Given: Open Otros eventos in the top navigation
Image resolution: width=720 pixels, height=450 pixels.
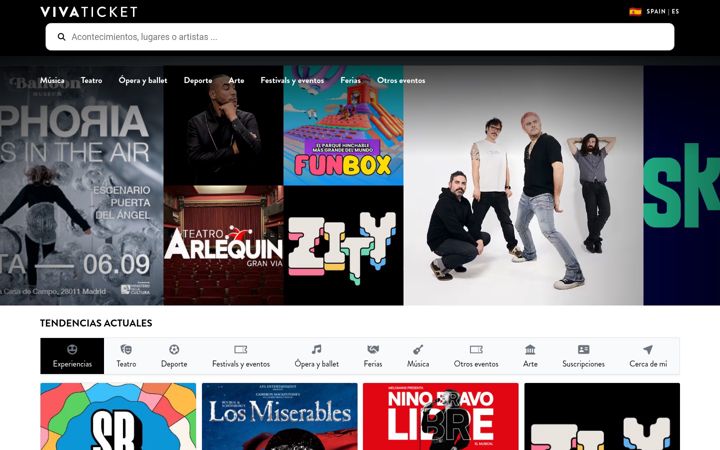Looking at the screenshot, I should pyautogui.click(x=401, y=80).
